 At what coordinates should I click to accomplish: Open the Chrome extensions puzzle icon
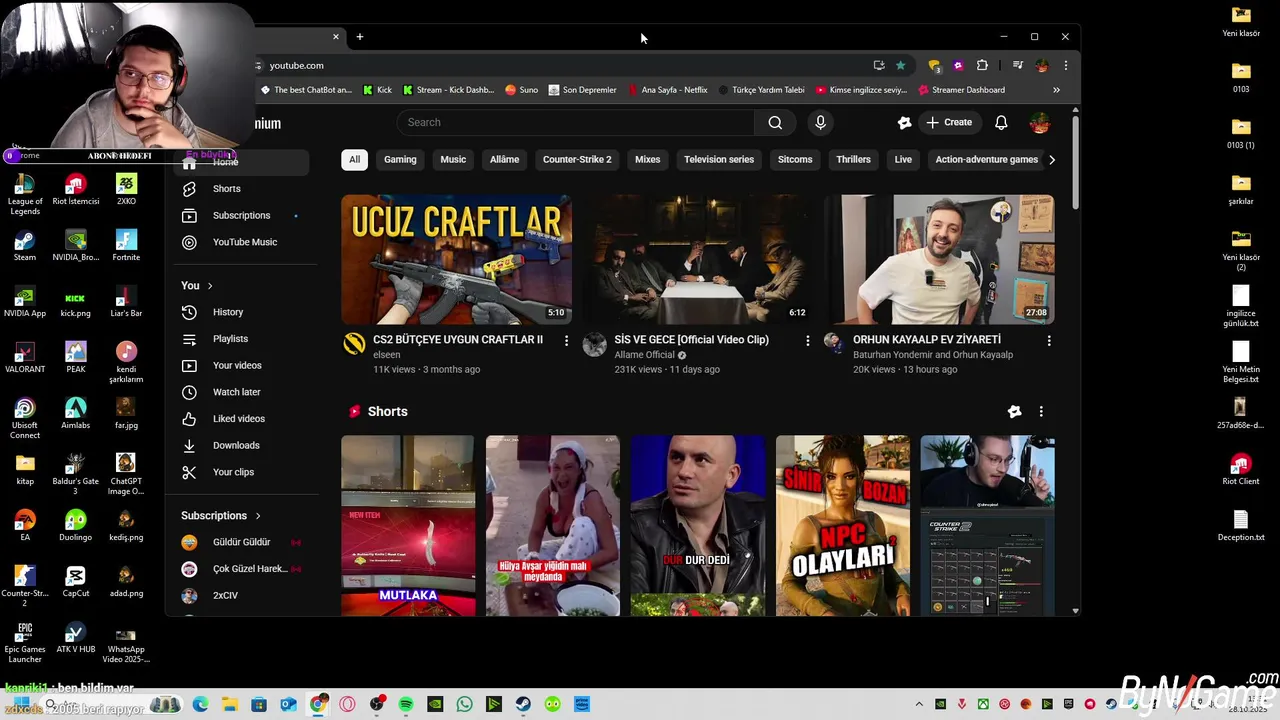point(982,65)
